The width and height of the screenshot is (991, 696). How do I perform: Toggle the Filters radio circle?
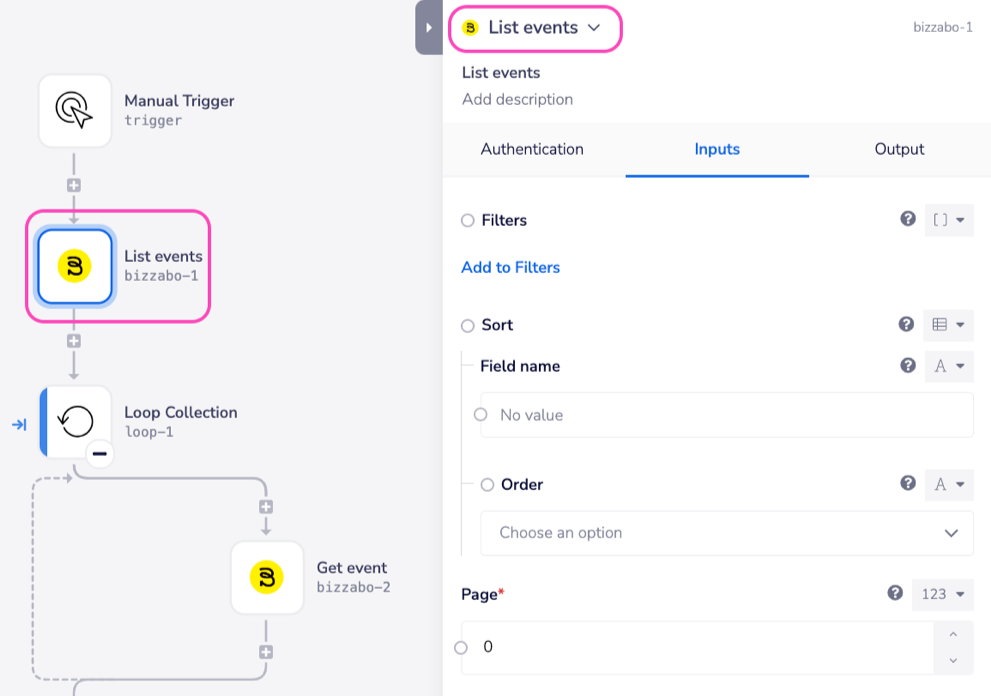click(468, 220)
